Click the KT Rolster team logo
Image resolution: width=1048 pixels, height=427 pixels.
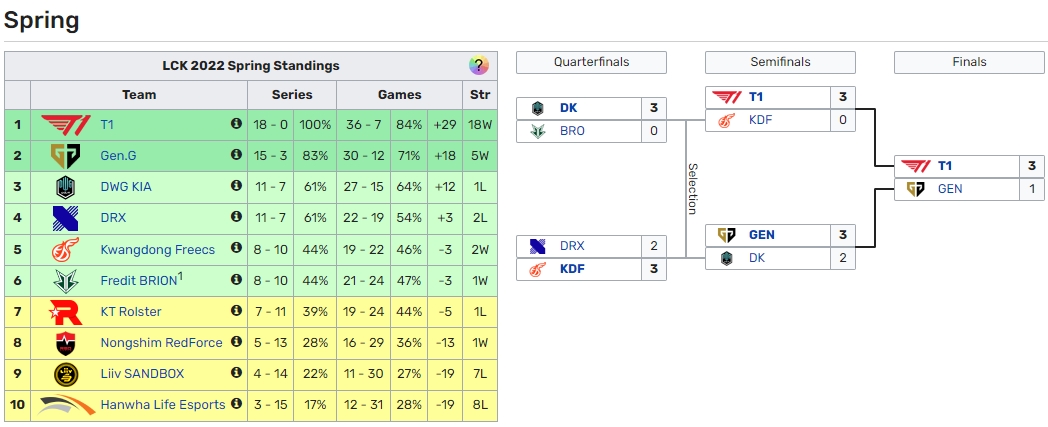coord(66,312)
